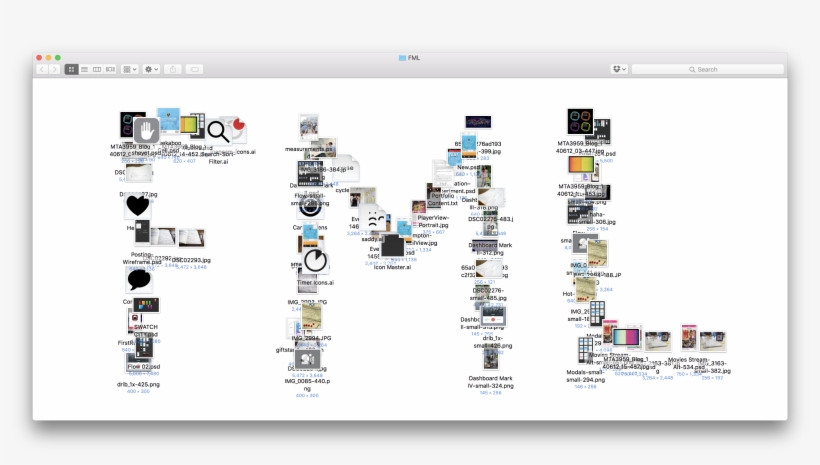Select the white hand cursor file icon
This screenshot has height=465, width=820.
tap(146, 130)
